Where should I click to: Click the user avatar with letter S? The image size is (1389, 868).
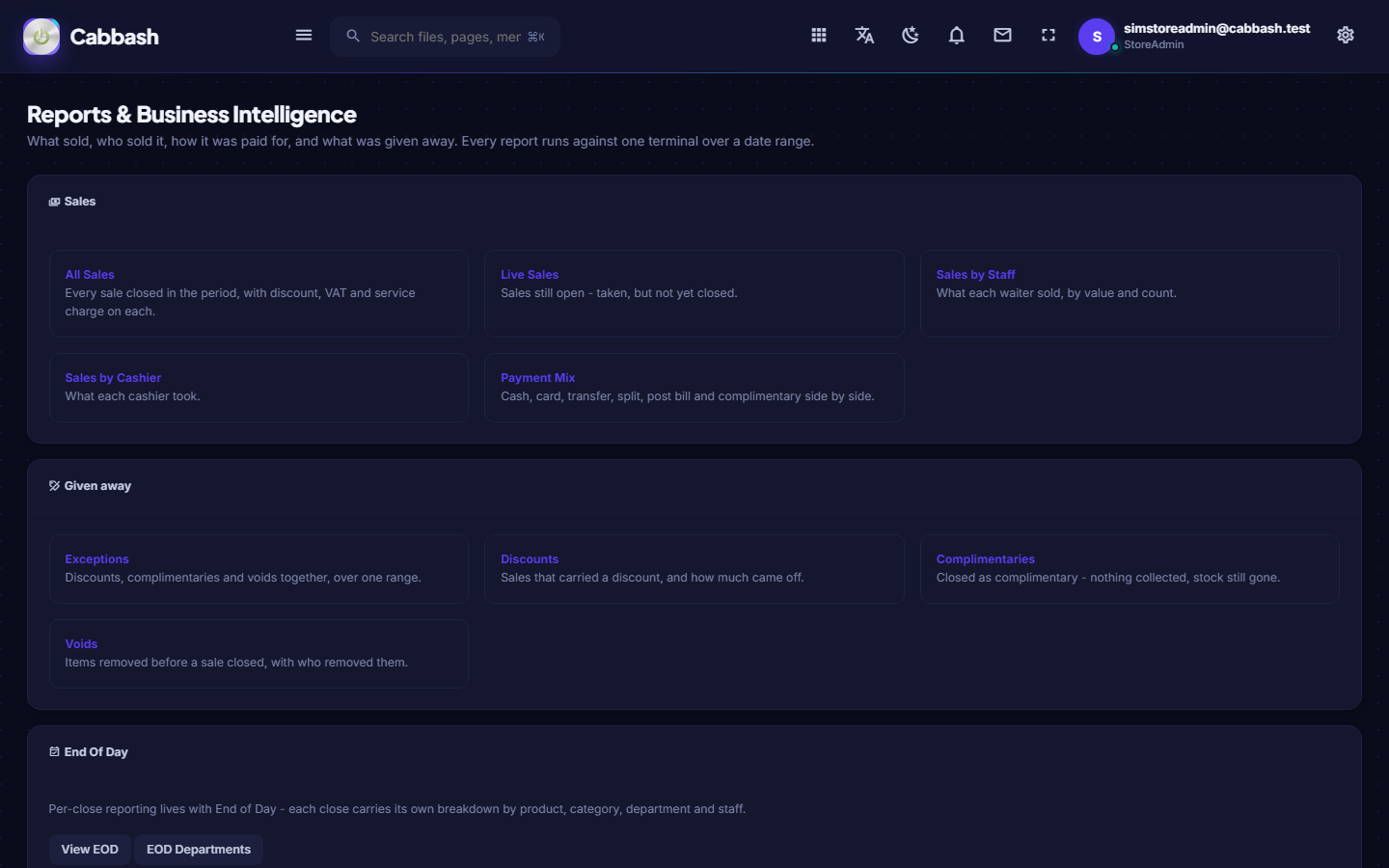click(1097, 37)
